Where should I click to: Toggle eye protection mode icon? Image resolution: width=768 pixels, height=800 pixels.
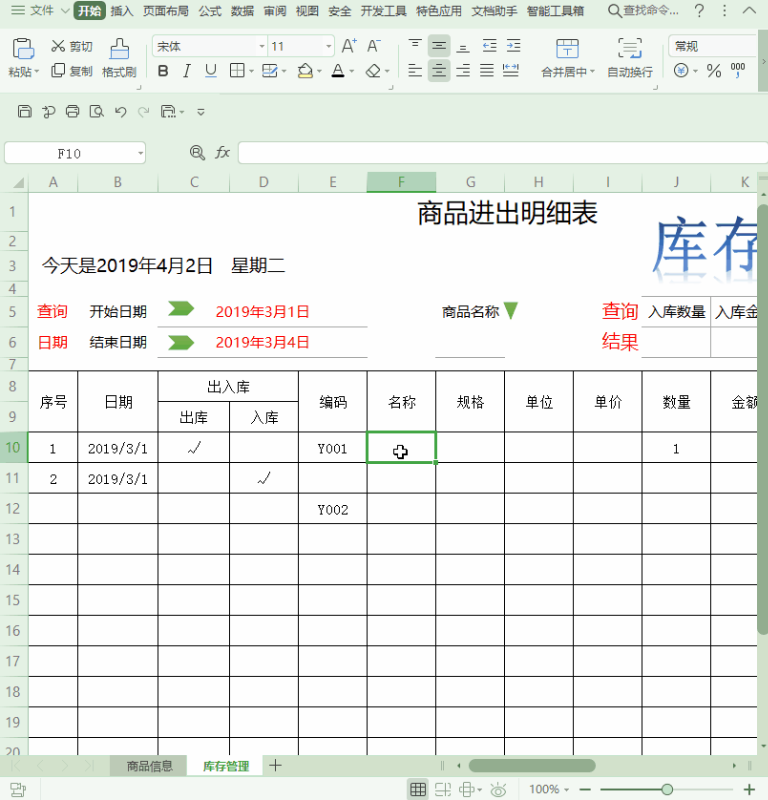498,789
